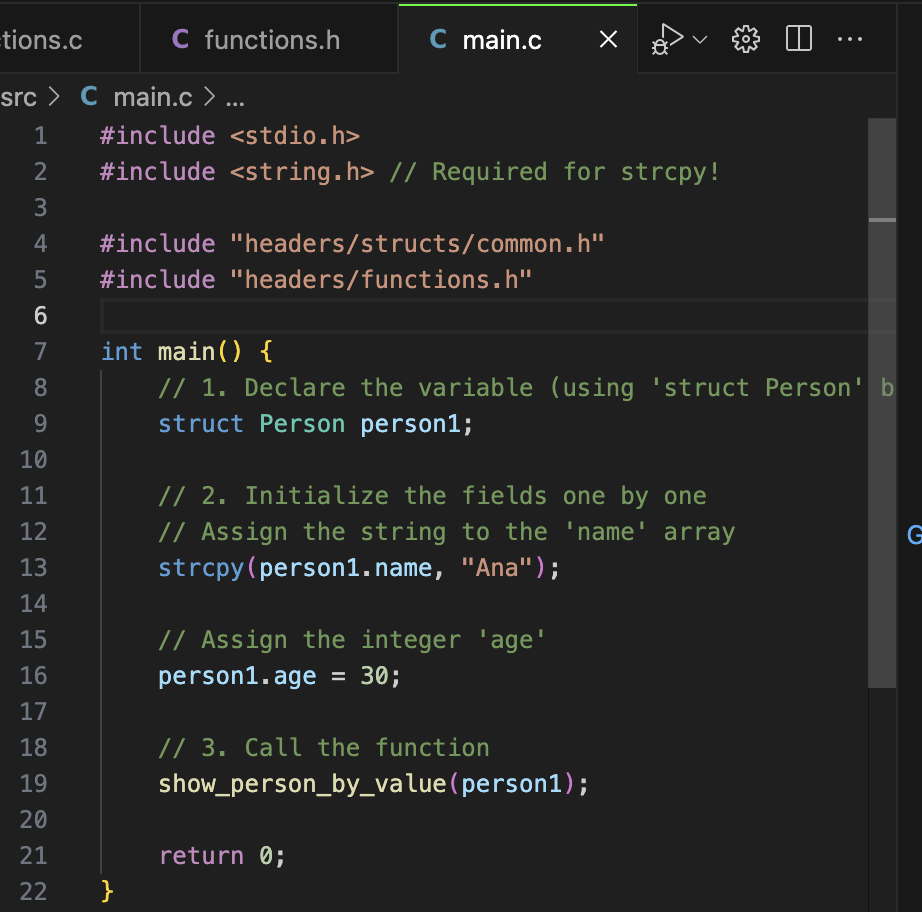
Task: Open the src folder breadcrumb
Action: pyautogui.click(x=19, y=97)
